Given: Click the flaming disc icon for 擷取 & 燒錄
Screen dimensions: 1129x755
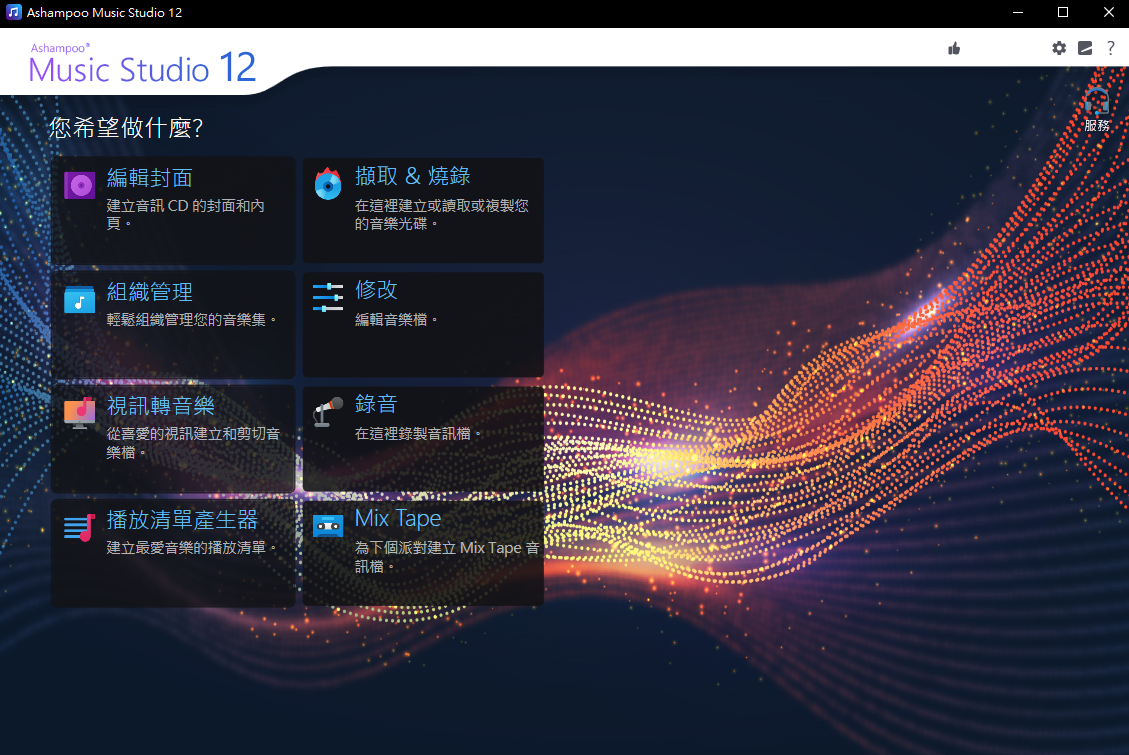Looking at the screenshot, I should pyautogui.click(x=328, y=184).
